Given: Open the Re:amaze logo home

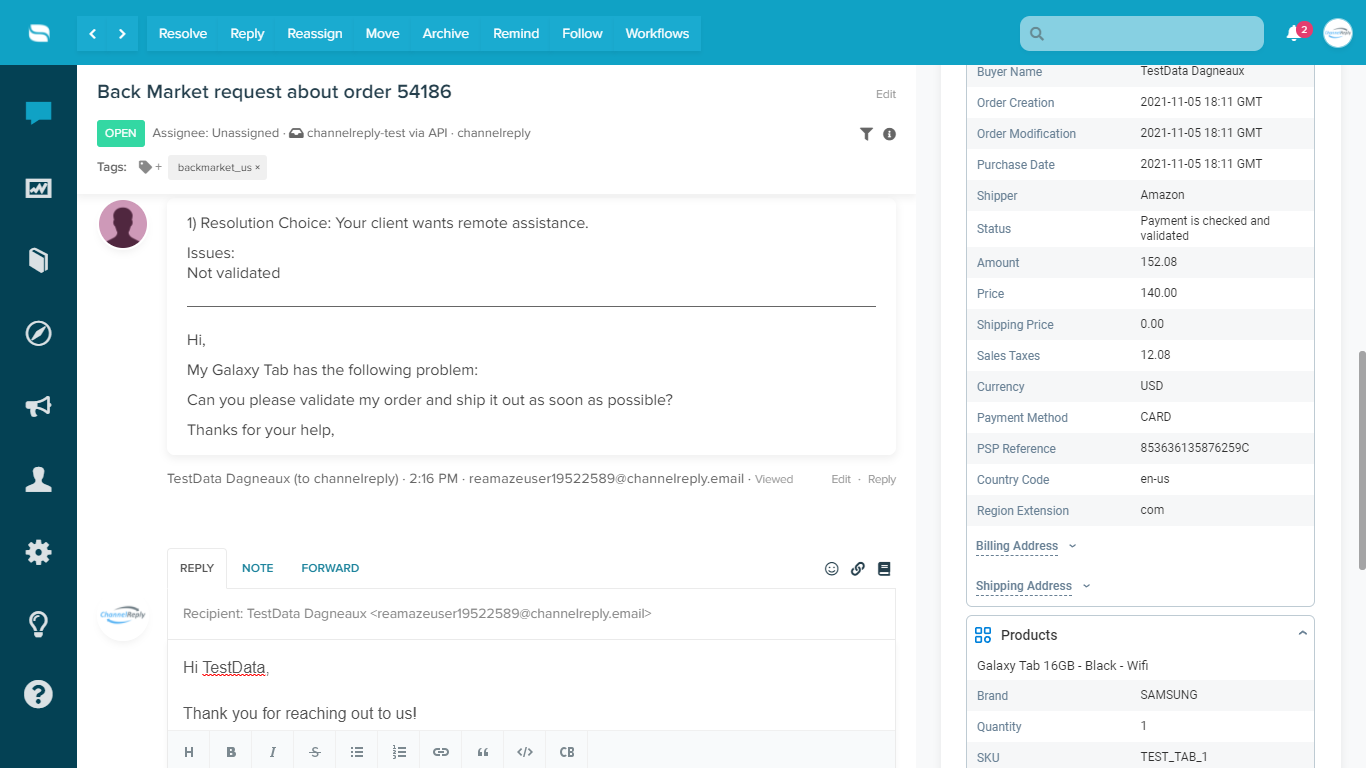Looking at the screenshot, I should coord(38,33).
